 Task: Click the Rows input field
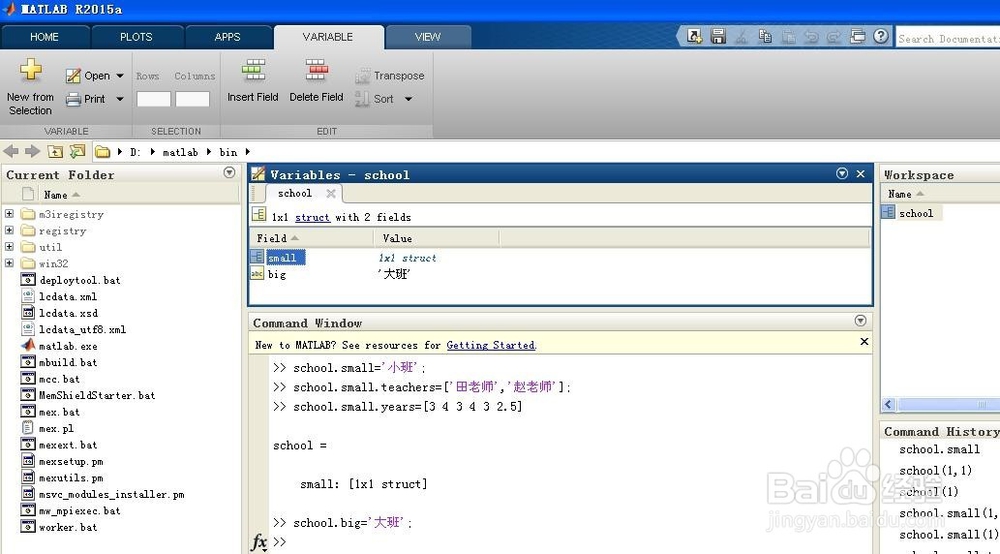(154, 99)
